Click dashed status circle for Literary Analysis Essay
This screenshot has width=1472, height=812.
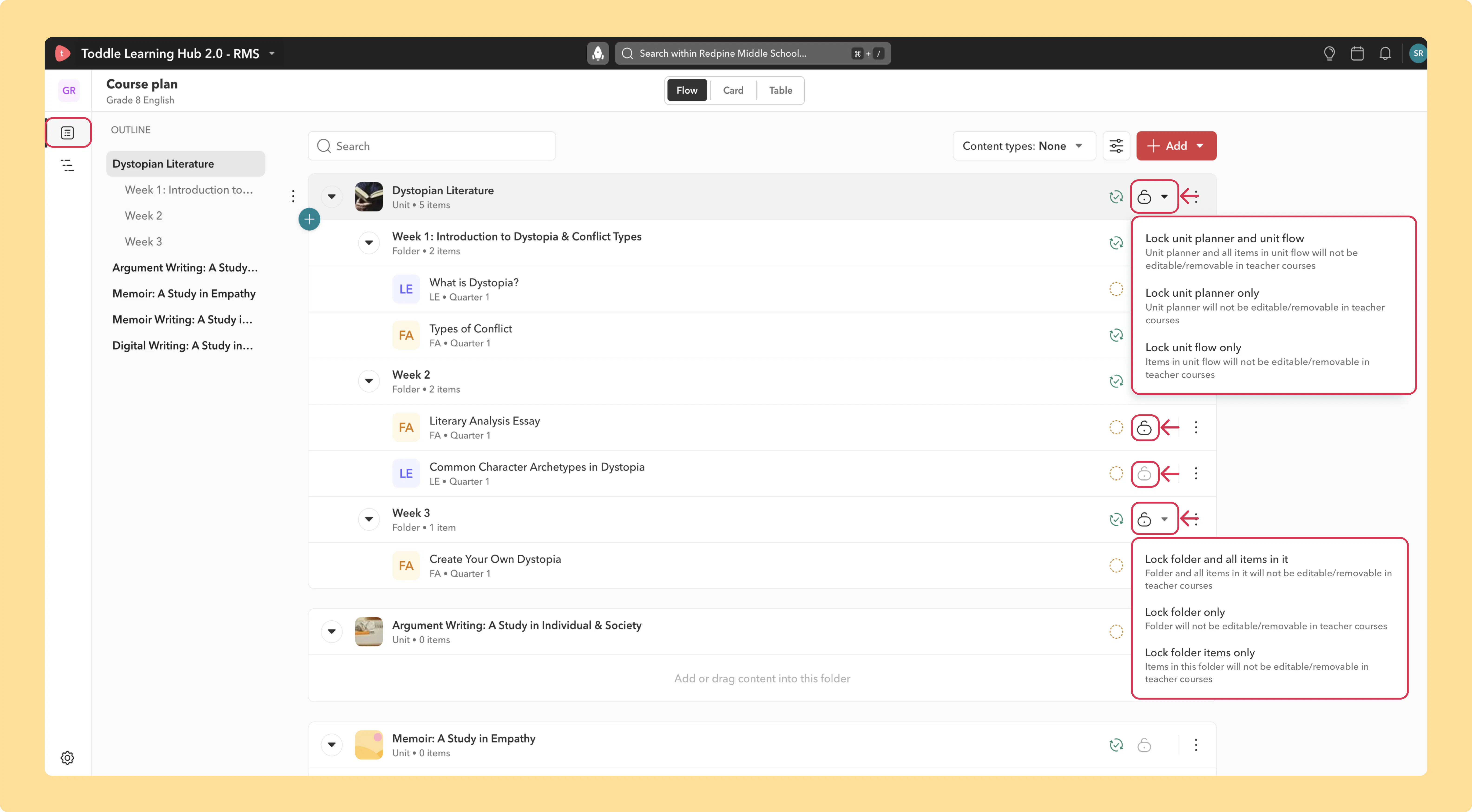(1116, 427)
